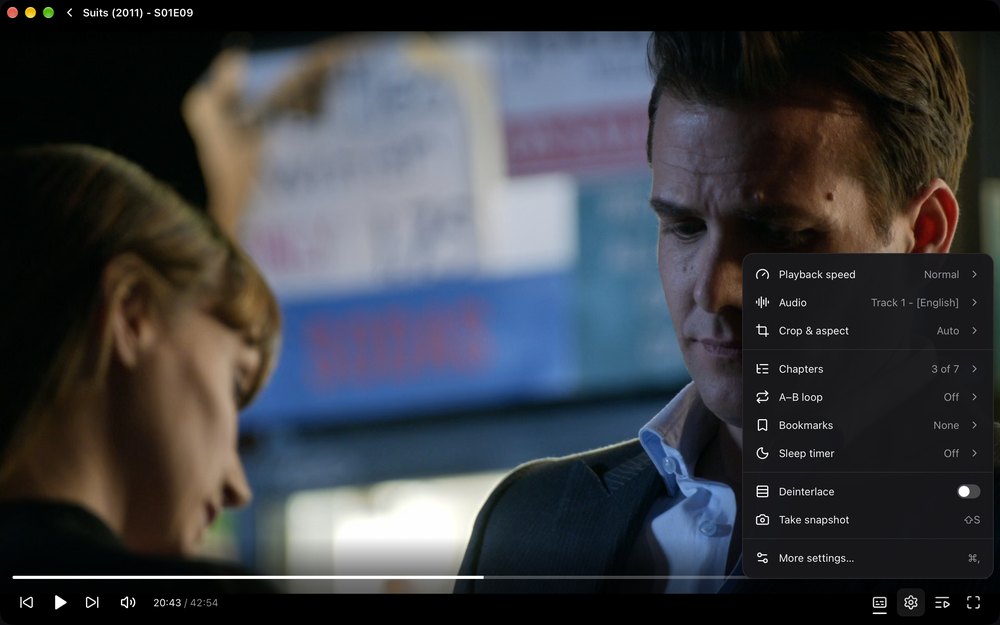The height and width of the screenshot is (625, 1000).
Task: Click the Track 1 - [English] value
Action: click(915, 303)
